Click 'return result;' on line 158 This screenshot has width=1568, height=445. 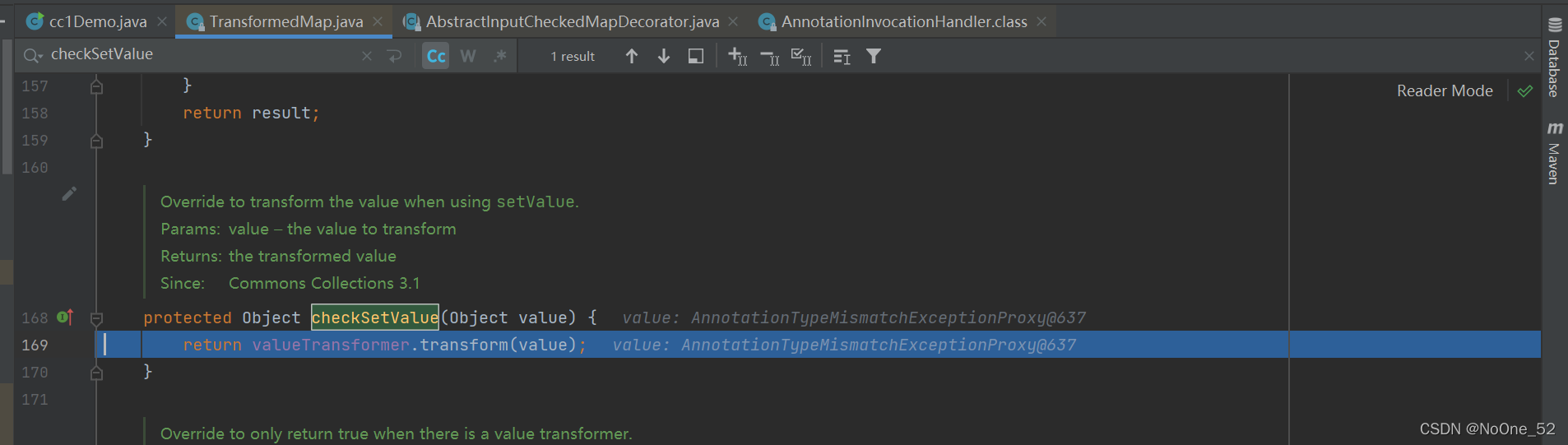click(x=251, y=113)
